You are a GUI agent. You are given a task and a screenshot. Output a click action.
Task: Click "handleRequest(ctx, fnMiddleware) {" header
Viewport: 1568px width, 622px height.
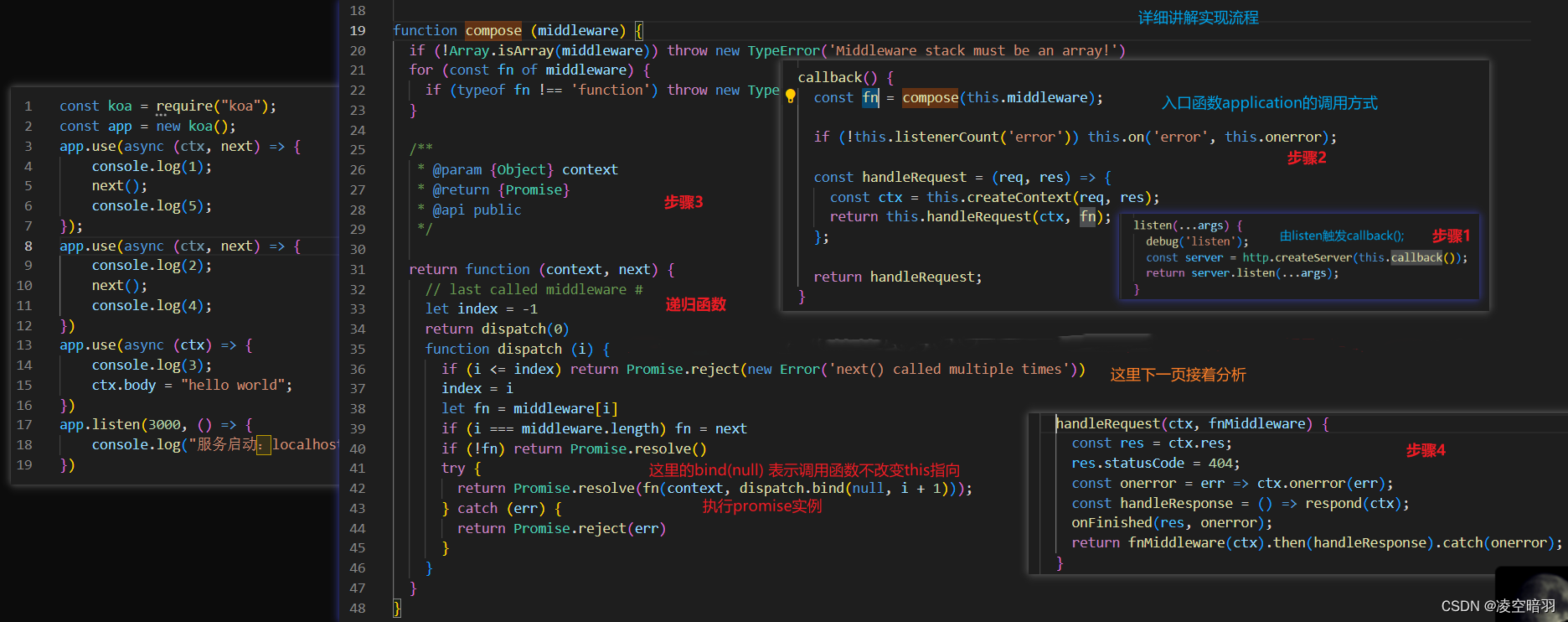1192,424
